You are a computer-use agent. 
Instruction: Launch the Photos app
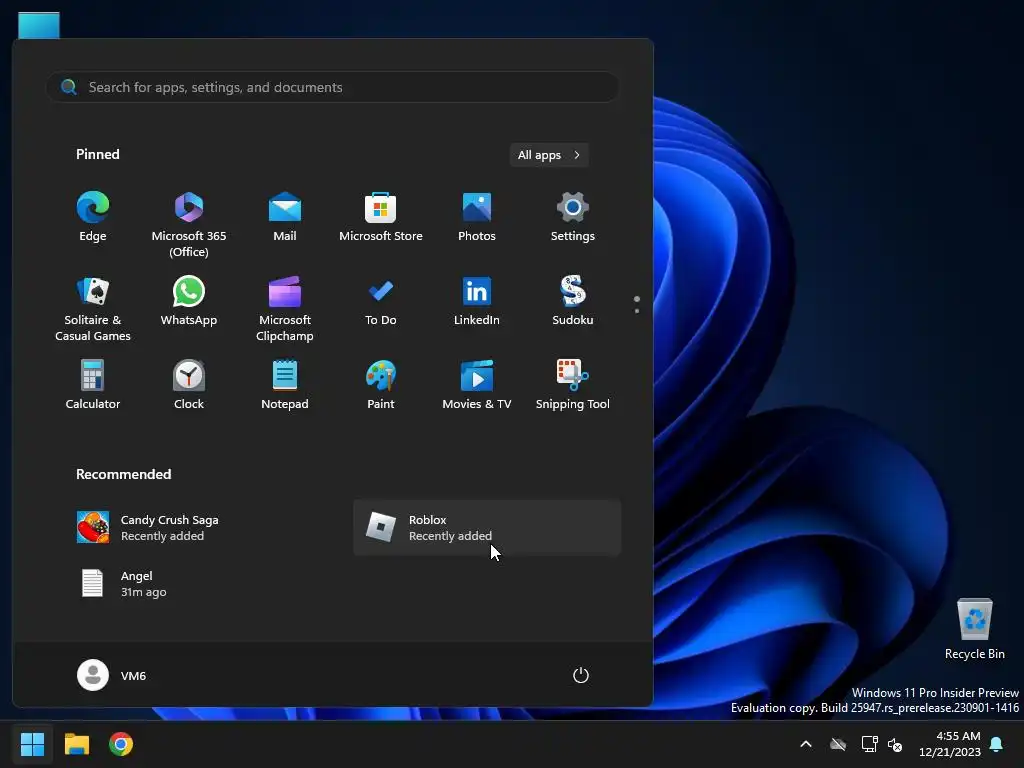(x=477, y=217)
